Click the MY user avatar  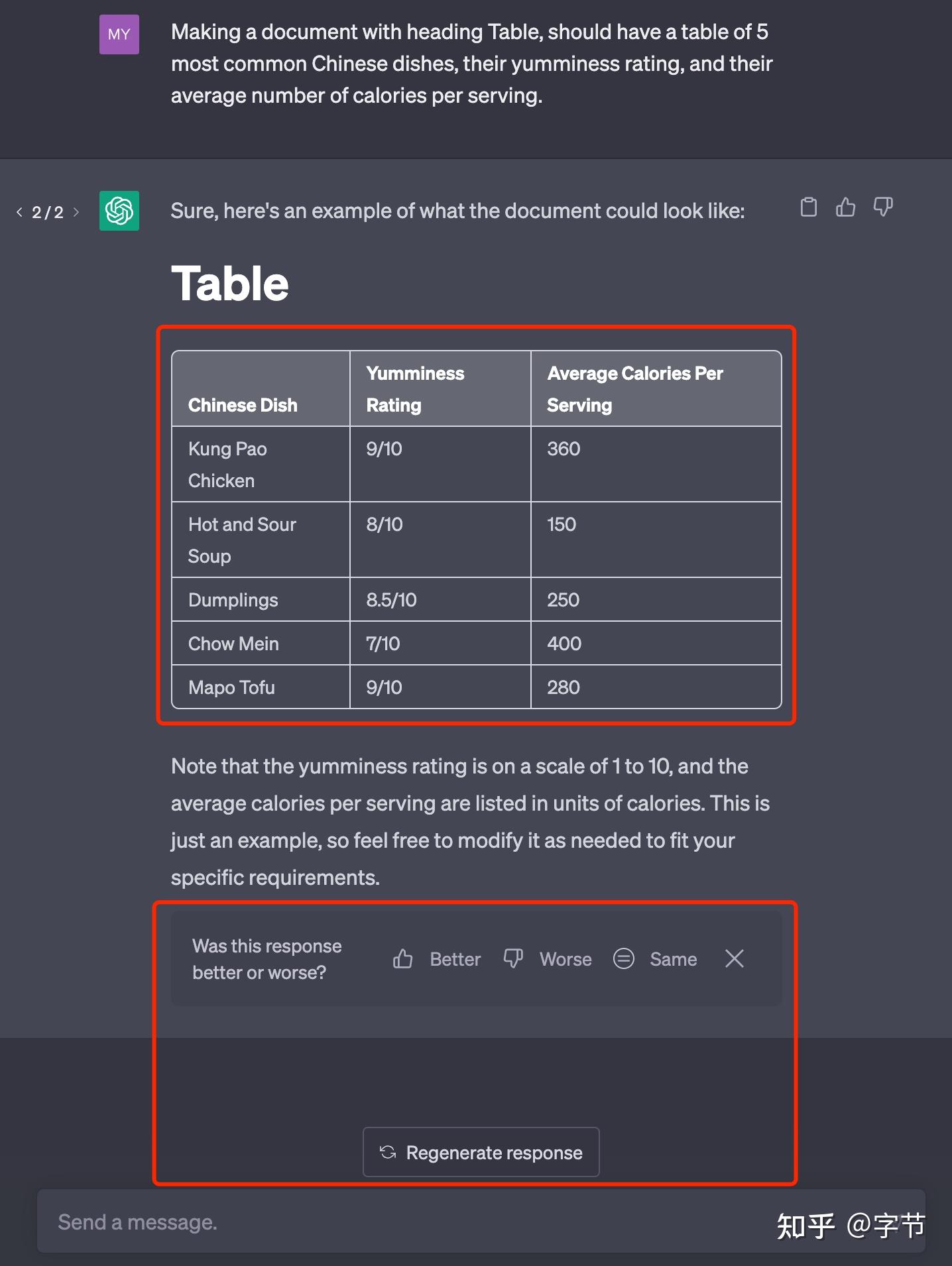point(119,34)
